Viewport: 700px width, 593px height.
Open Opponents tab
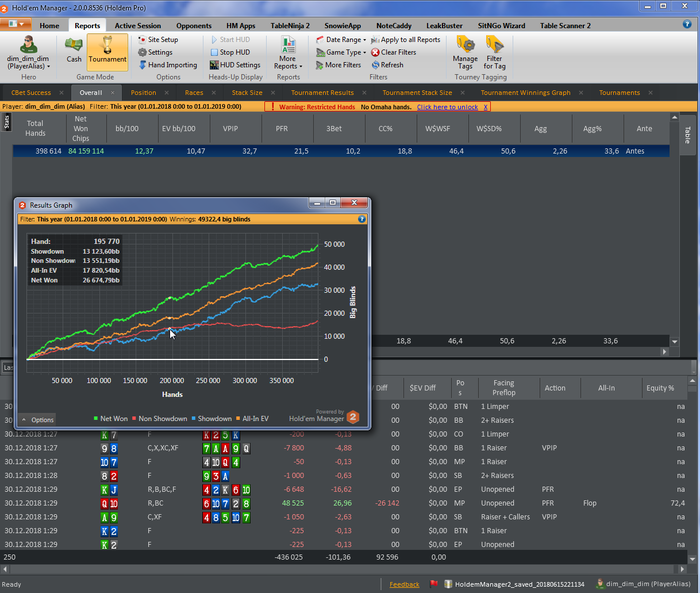tap(194, 25)
